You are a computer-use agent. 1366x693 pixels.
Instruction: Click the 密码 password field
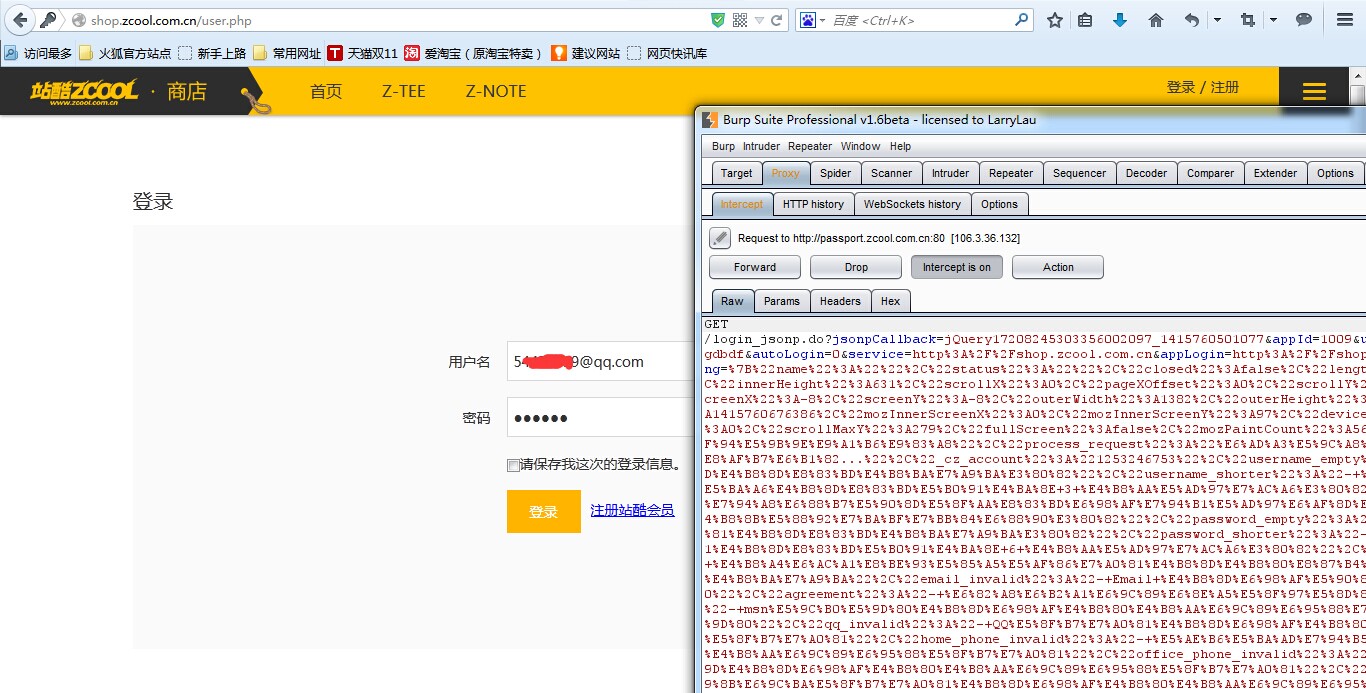pyautogui.click(x=600, y=418)
